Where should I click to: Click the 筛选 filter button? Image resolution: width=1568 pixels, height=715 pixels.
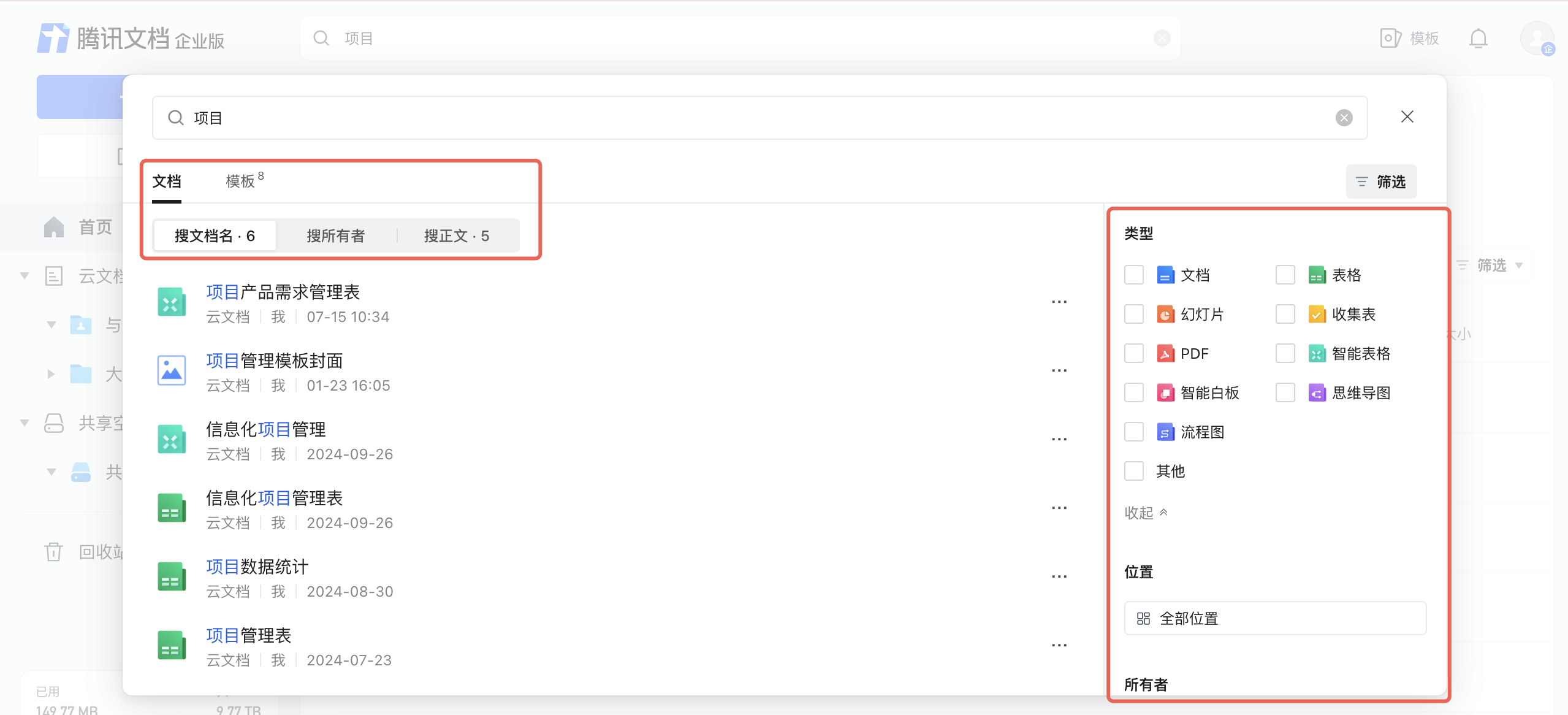(x=1380, y=182)
